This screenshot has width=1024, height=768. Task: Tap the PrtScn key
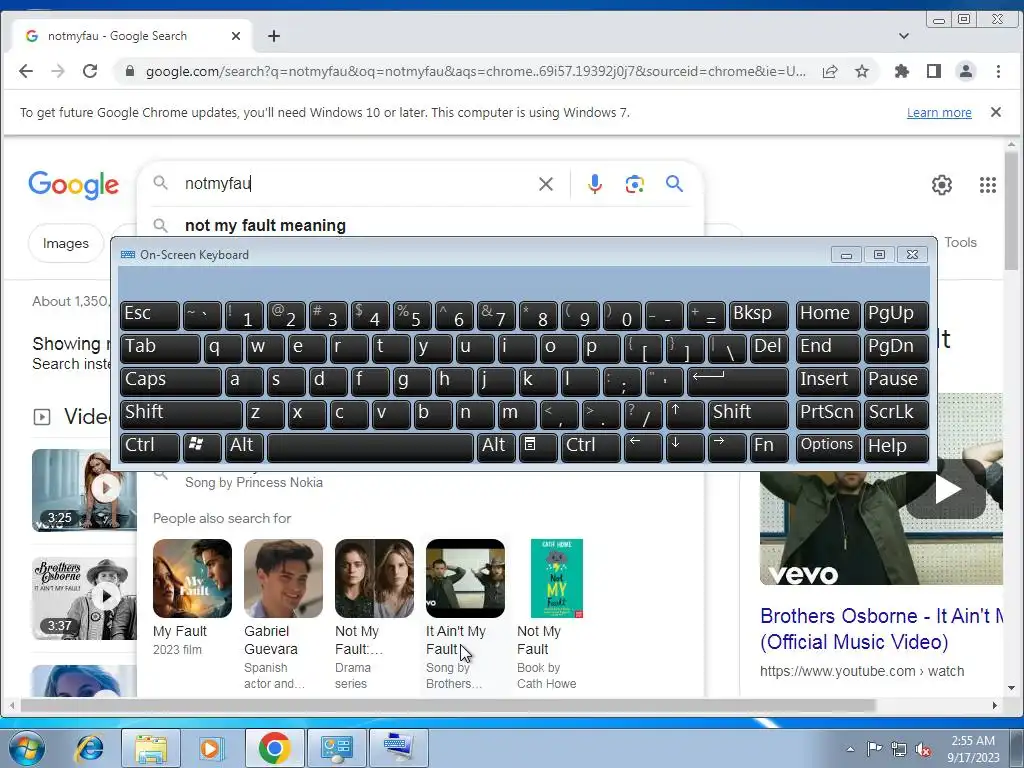click(x=828, y=414)
